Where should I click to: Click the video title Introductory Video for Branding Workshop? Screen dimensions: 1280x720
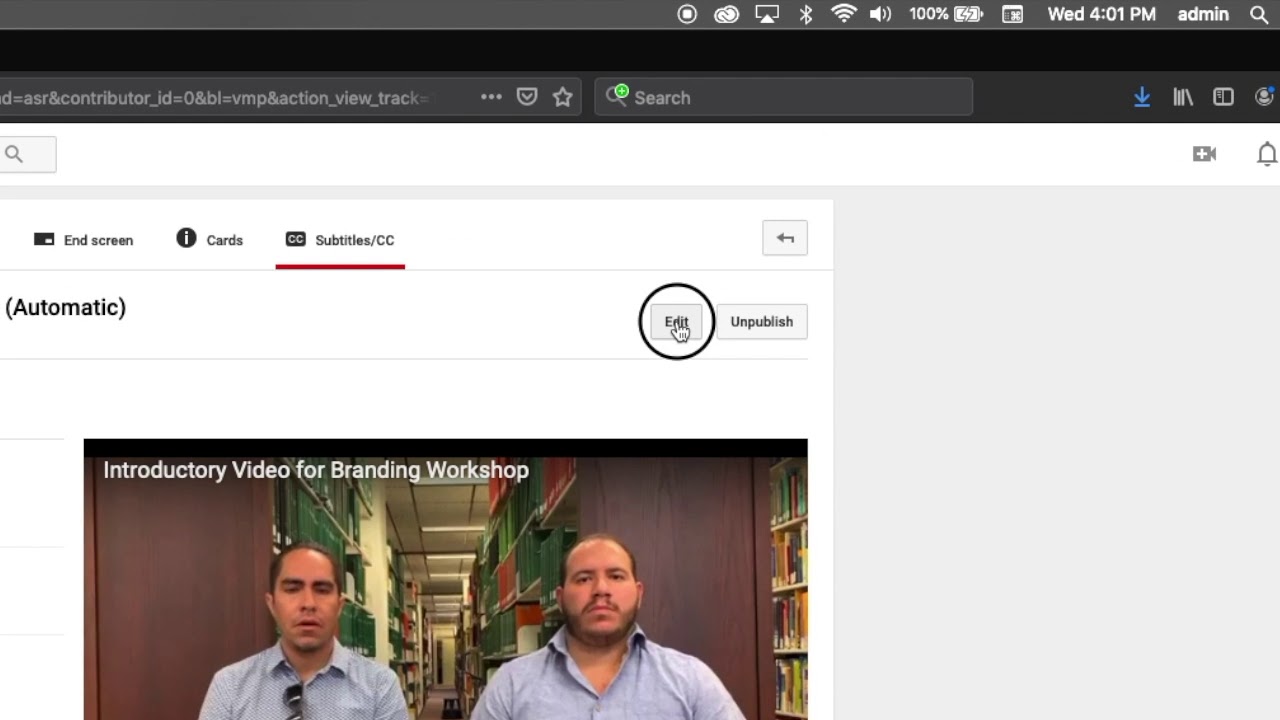point(316,470)
